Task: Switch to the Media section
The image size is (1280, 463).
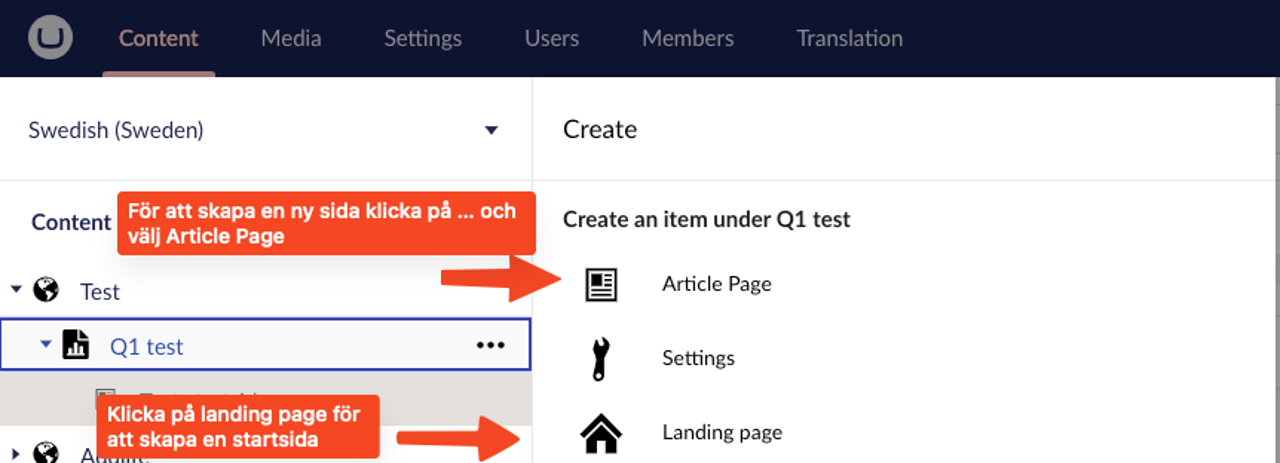Action: pyautogui.click(x=291, y=39)
